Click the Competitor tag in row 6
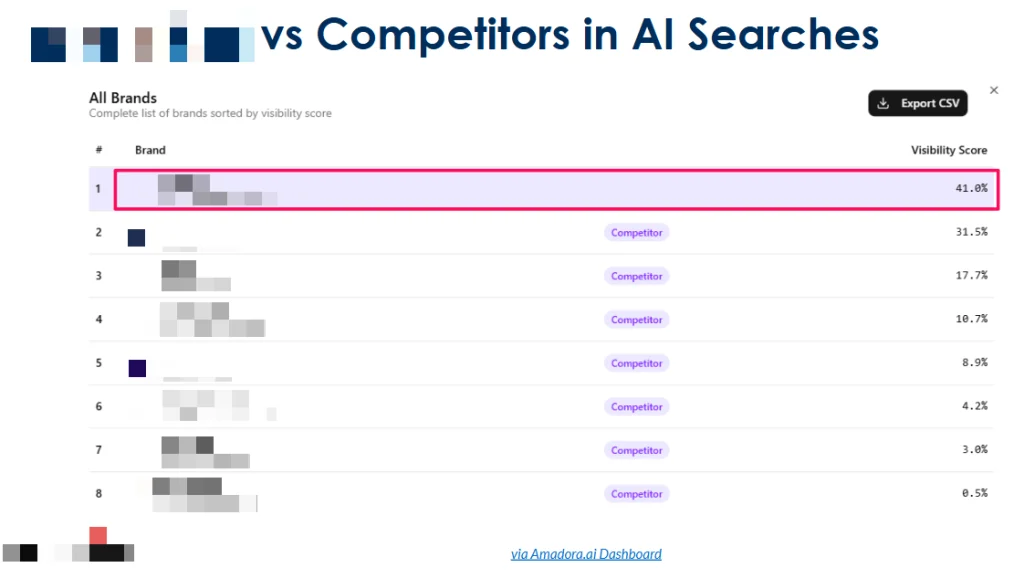 (636, 407)
